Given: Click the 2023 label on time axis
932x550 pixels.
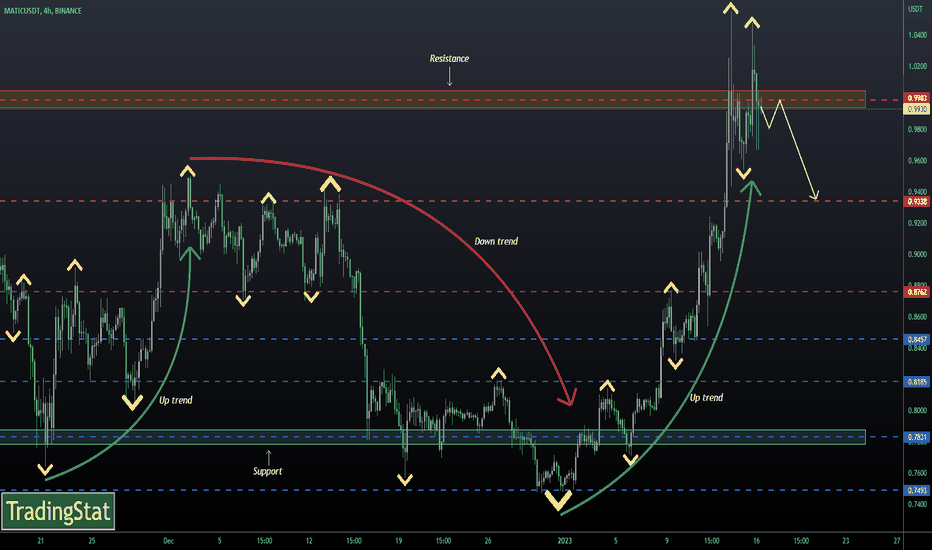Looking at the screenshot, I should coord(565,541).
